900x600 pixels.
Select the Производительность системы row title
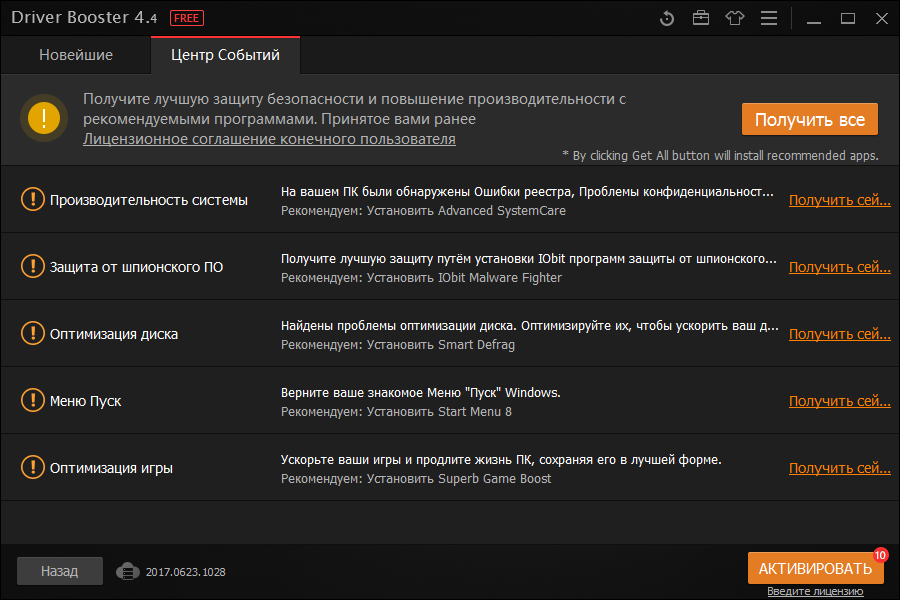[149, 200]
